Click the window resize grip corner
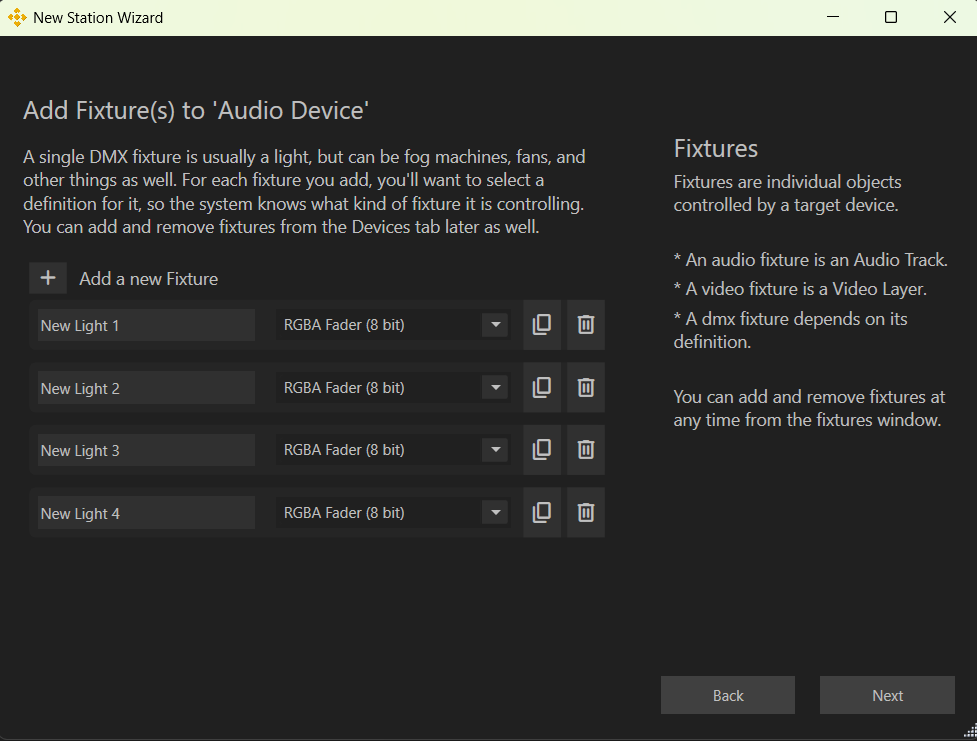Viewport: 977px width, 741px height. [x=971, y=732]
